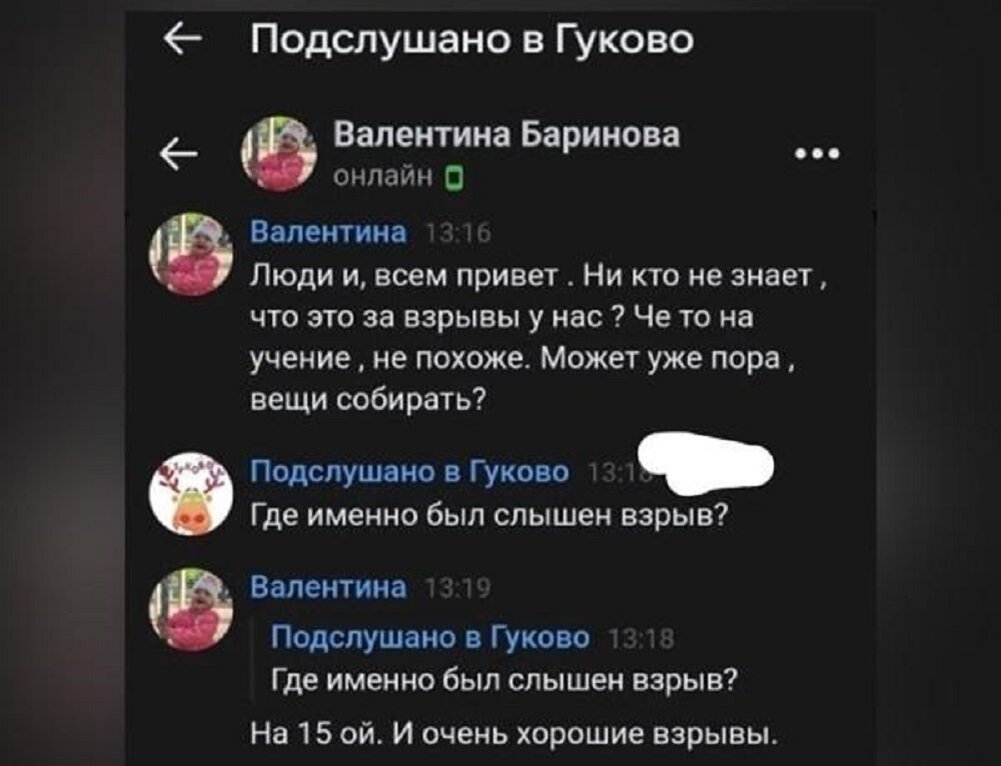Image resolution: width=1001 pixels, height=766 pixels.
Task: Open the quoted reply from Подслушано в Гуково
Action: (504, 658)
